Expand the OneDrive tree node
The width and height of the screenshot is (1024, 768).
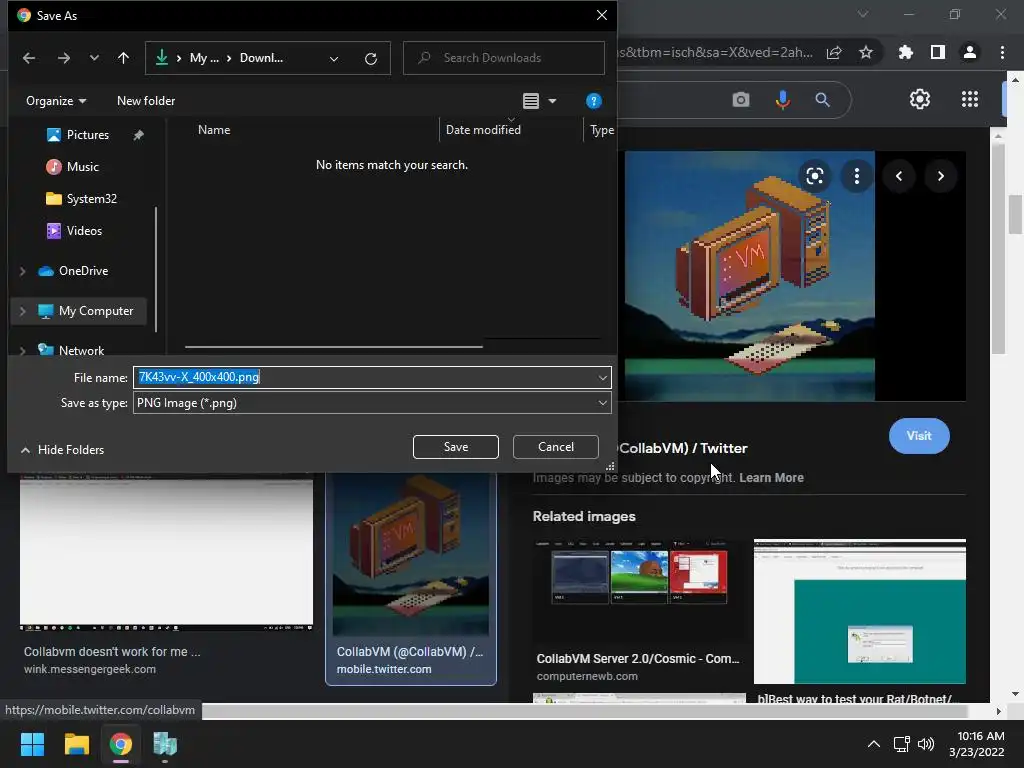23,271
